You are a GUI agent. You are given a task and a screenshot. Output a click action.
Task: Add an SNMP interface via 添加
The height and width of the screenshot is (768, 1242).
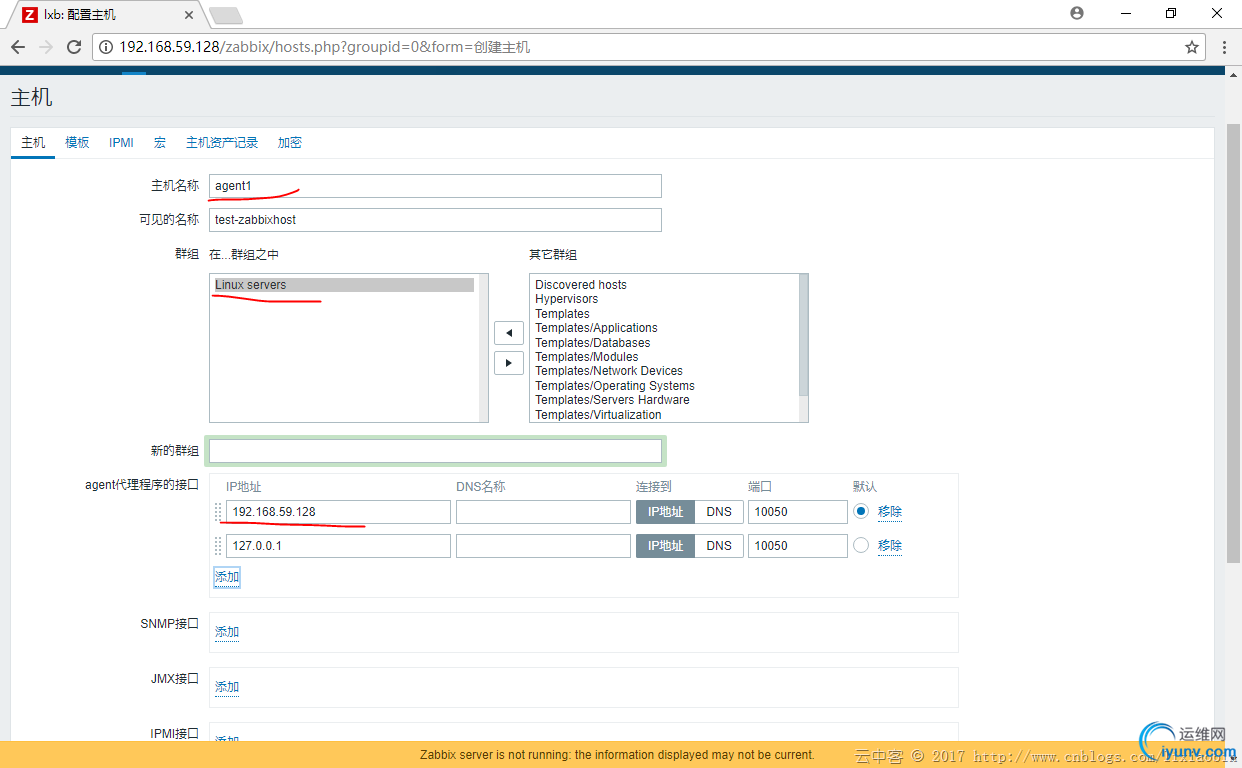227,632
